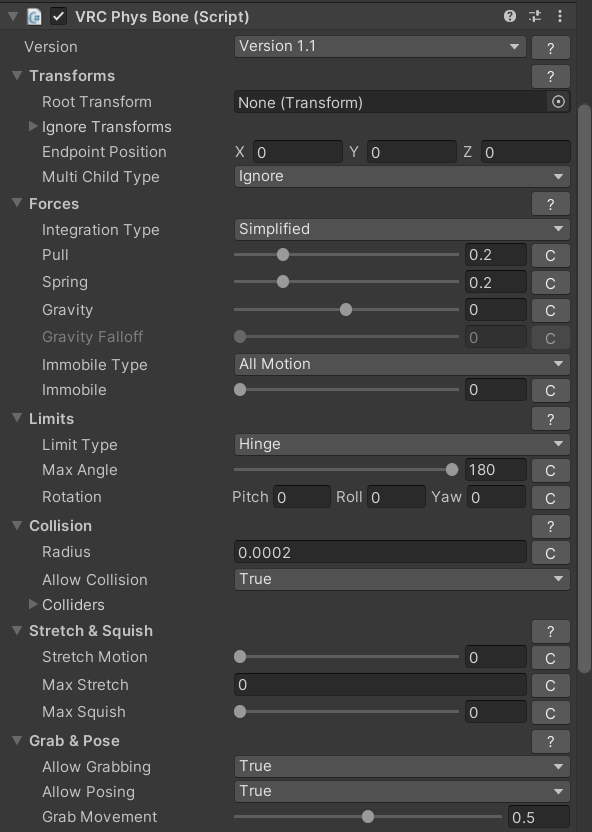Click the Rotation Yaw field
The image size is (592, 832).
[x=497, y=497]
